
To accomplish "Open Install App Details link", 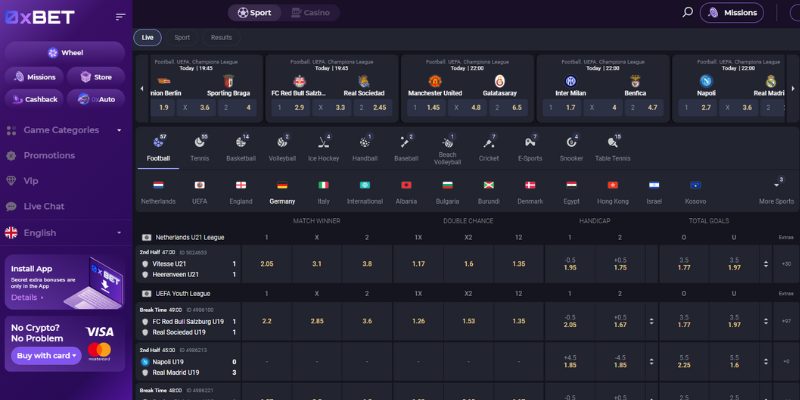I will (x=27, y=297).
